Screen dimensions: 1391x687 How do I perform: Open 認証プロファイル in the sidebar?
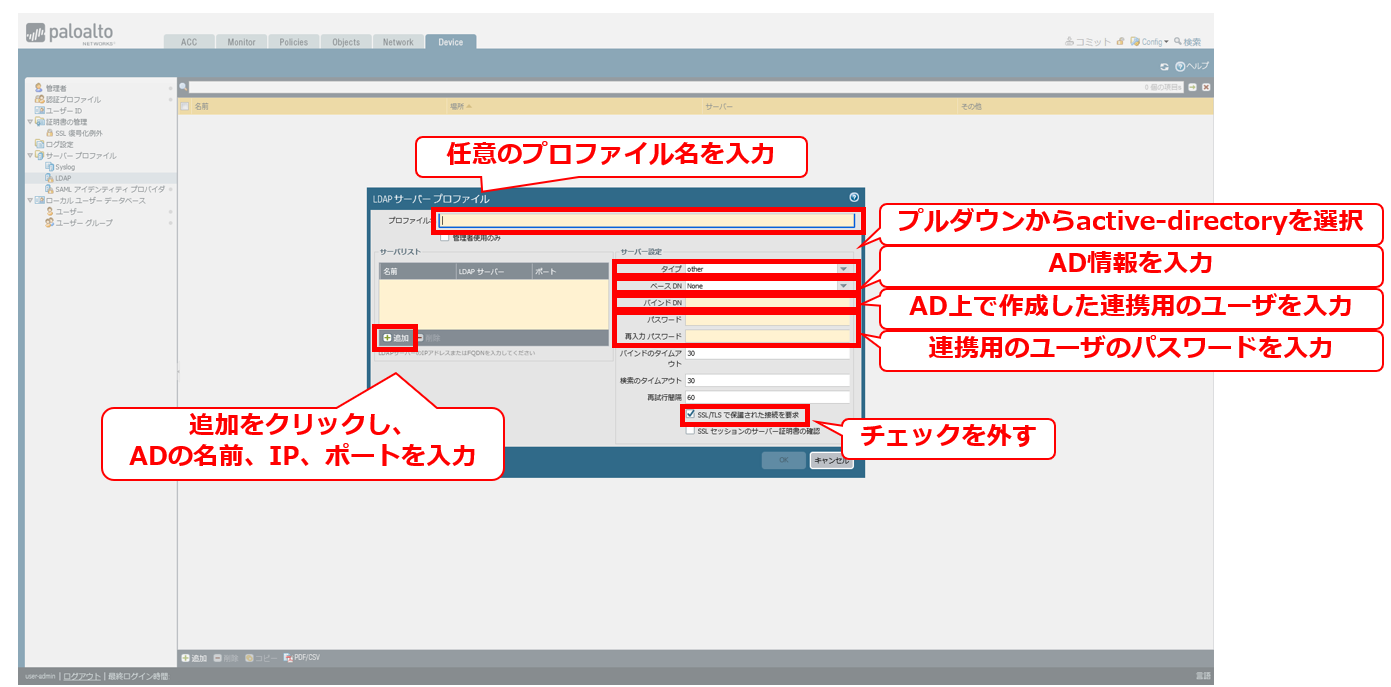click(72, 99)
